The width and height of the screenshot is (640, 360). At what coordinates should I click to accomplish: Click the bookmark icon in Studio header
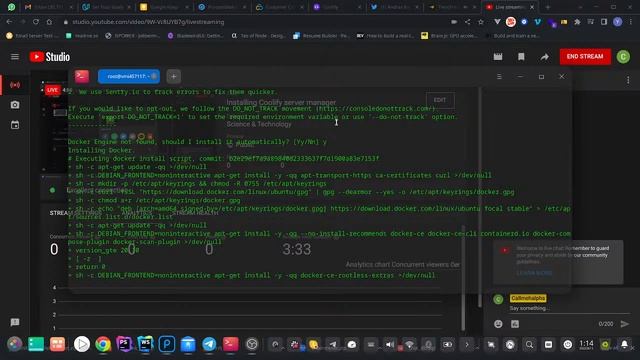pos(521,57)
